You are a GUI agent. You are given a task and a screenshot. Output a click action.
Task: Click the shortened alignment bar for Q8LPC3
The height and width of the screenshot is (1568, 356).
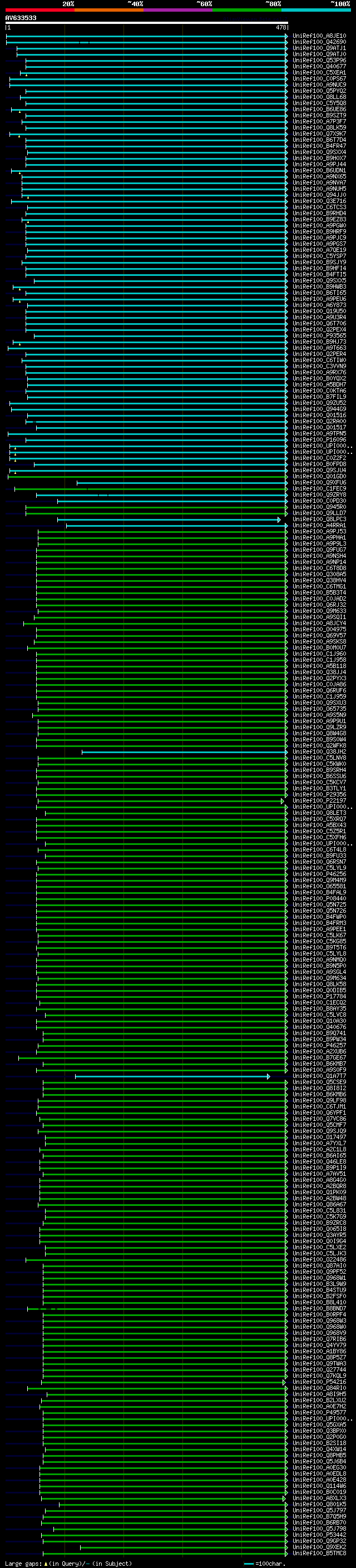tap(169, 520)
